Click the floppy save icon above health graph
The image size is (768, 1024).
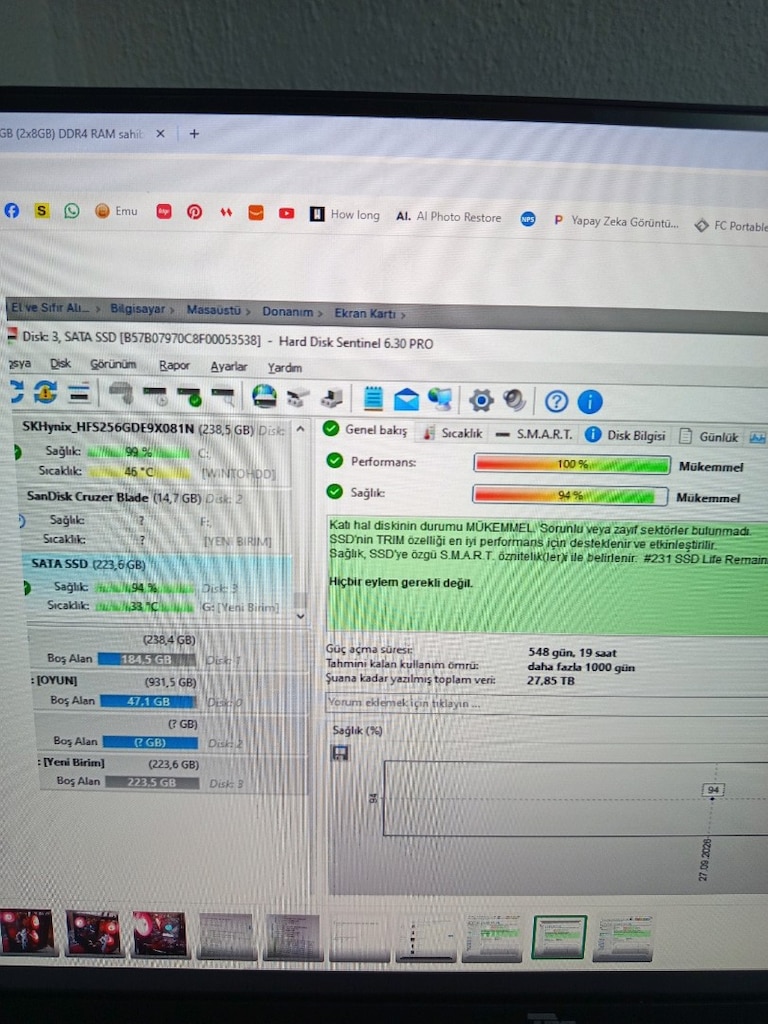[x=340, y=753]
